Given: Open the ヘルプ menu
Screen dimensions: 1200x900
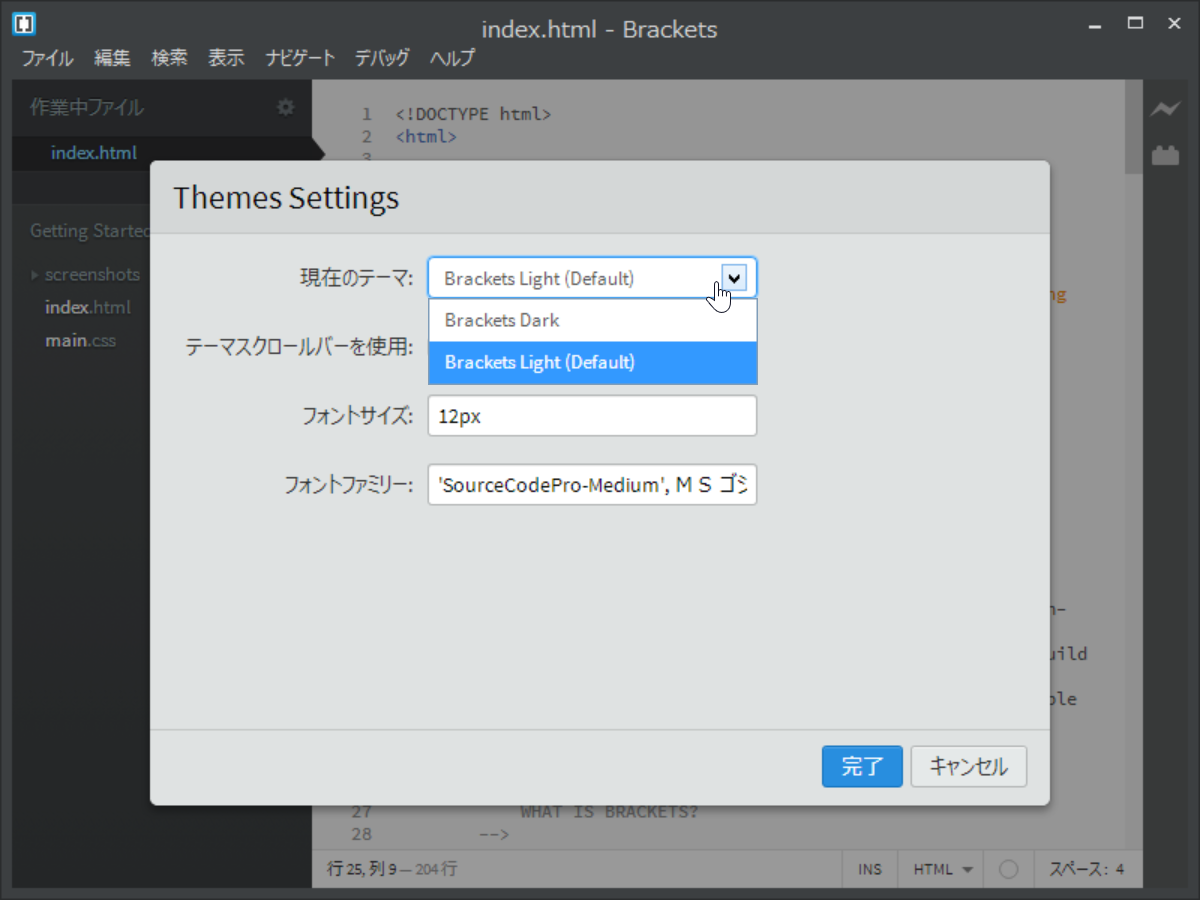Looking at the screenshot, I should (452, 57).
